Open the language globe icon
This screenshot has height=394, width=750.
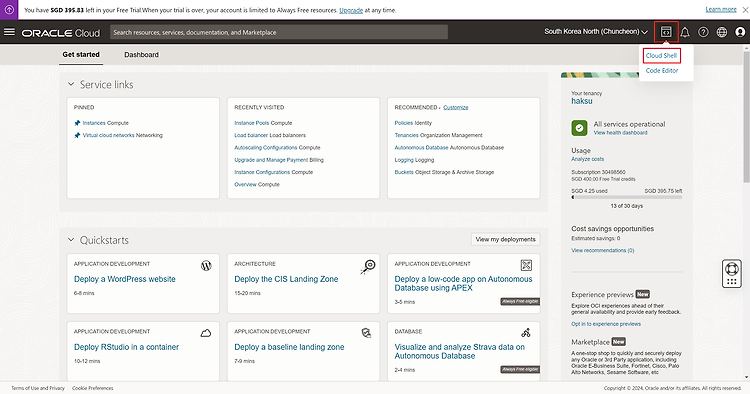coord(722,32)
